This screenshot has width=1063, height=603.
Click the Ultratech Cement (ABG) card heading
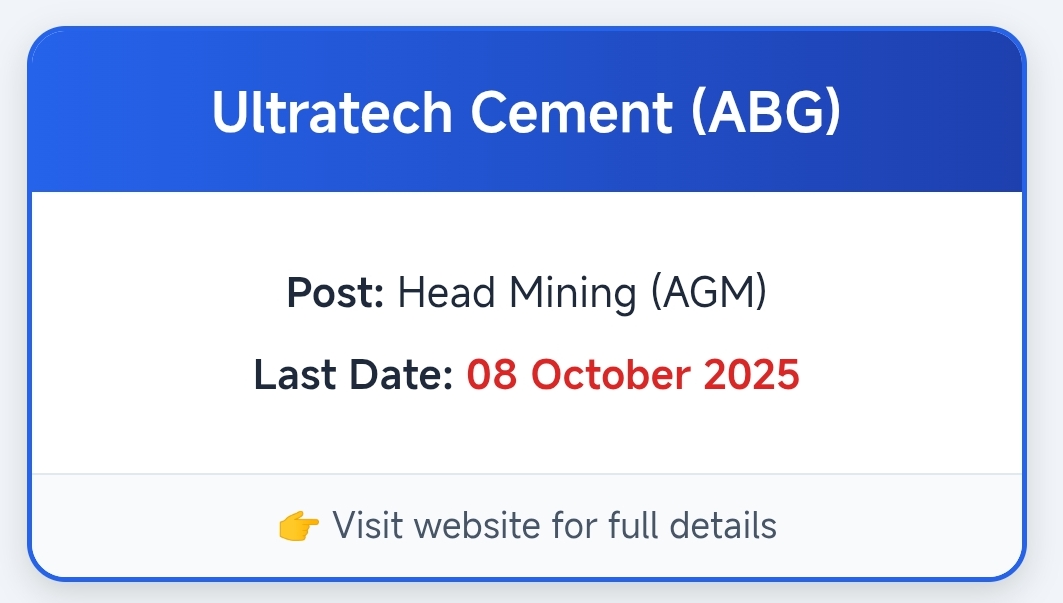[527, 113]
